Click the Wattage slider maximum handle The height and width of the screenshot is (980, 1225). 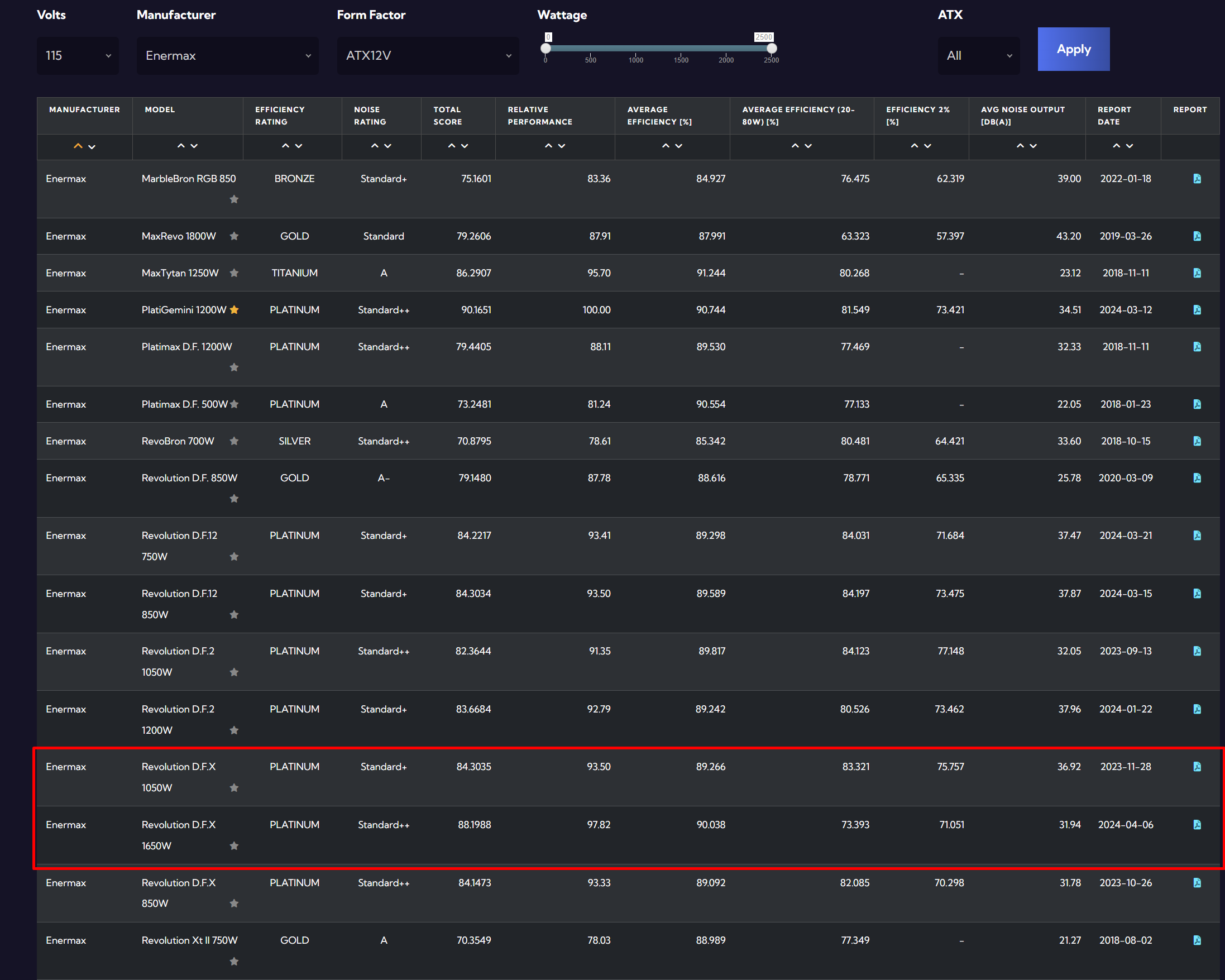[x=771, y=48]
